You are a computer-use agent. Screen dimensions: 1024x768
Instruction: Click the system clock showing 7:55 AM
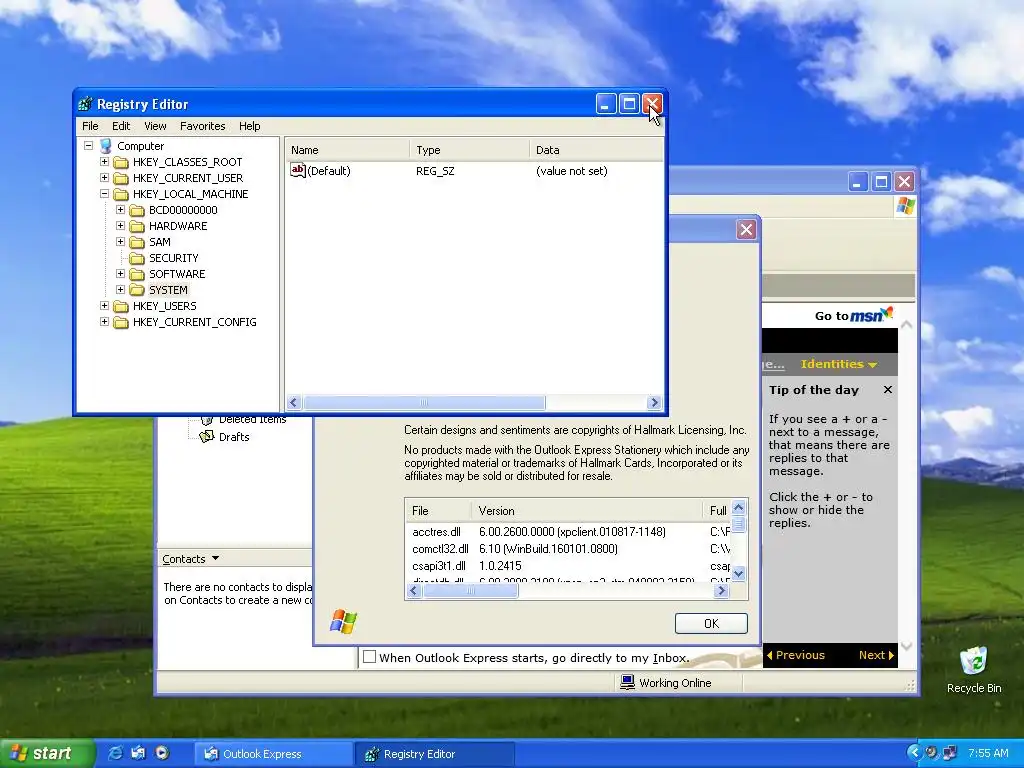click(x=988, y=753)
